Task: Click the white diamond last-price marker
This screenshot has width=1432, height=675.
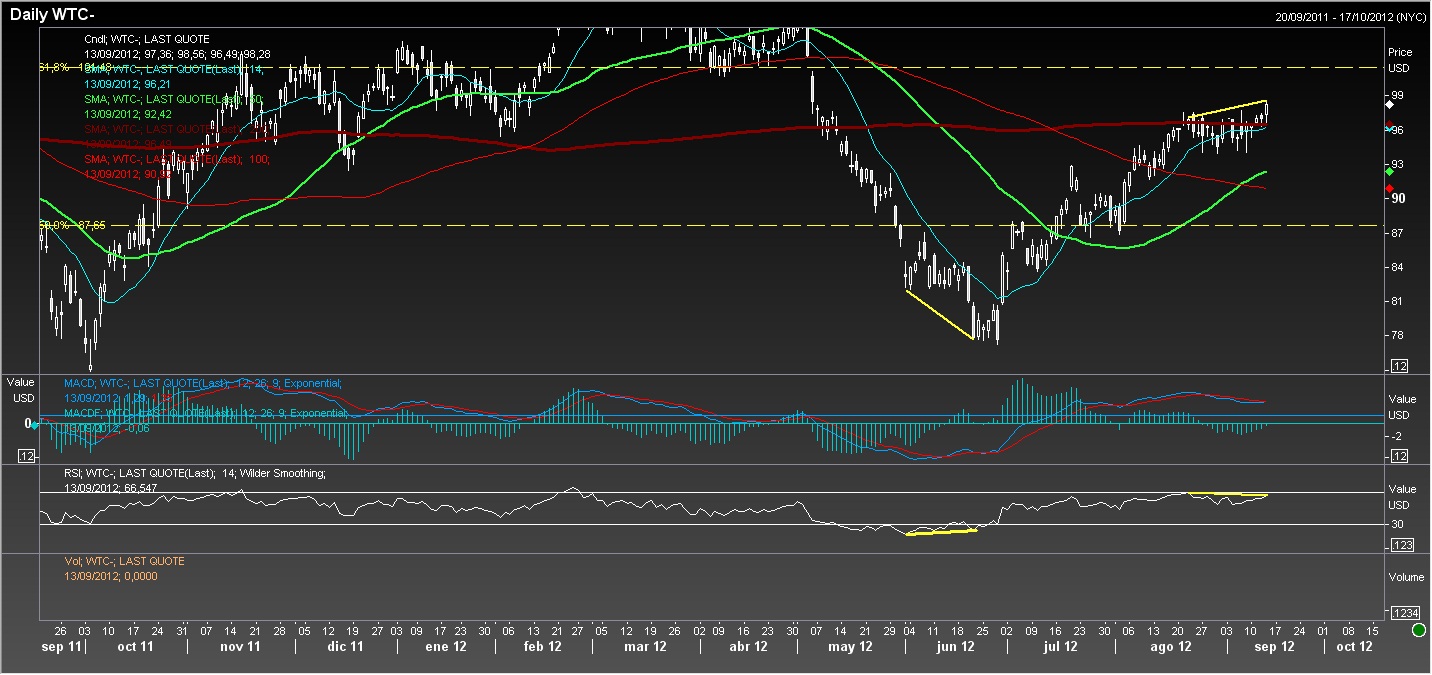Action: [1388, 104]
